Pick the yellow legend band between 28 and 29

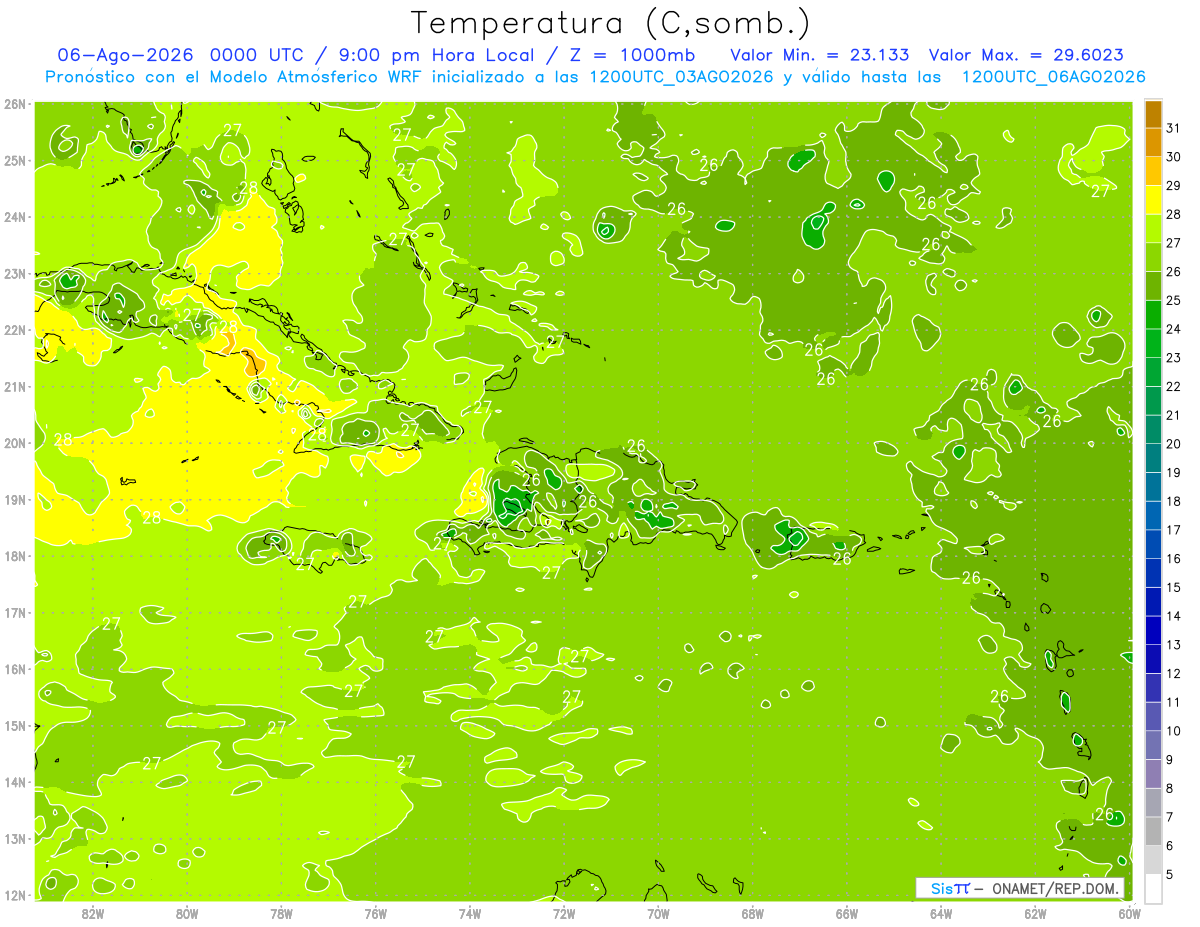coord(1153,200)
